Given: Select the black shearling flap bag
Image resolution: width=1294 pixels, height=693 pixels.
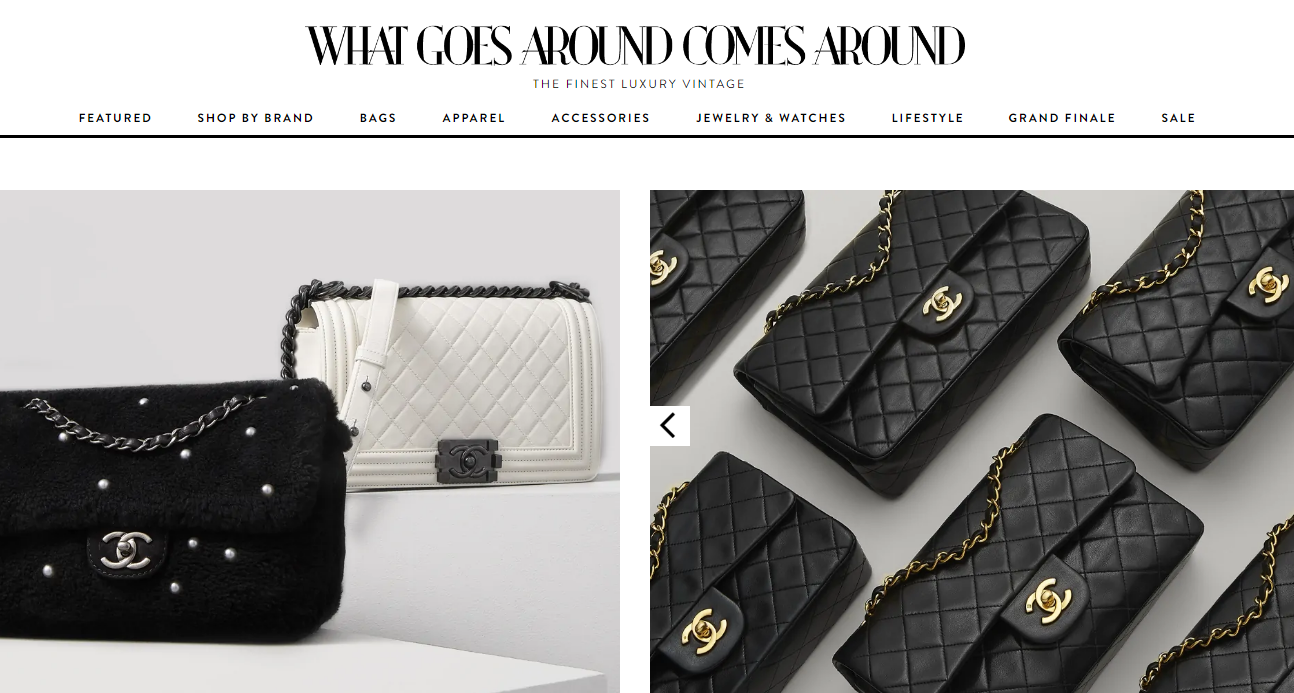Looking at the screenshot, I should click(170, 510).
